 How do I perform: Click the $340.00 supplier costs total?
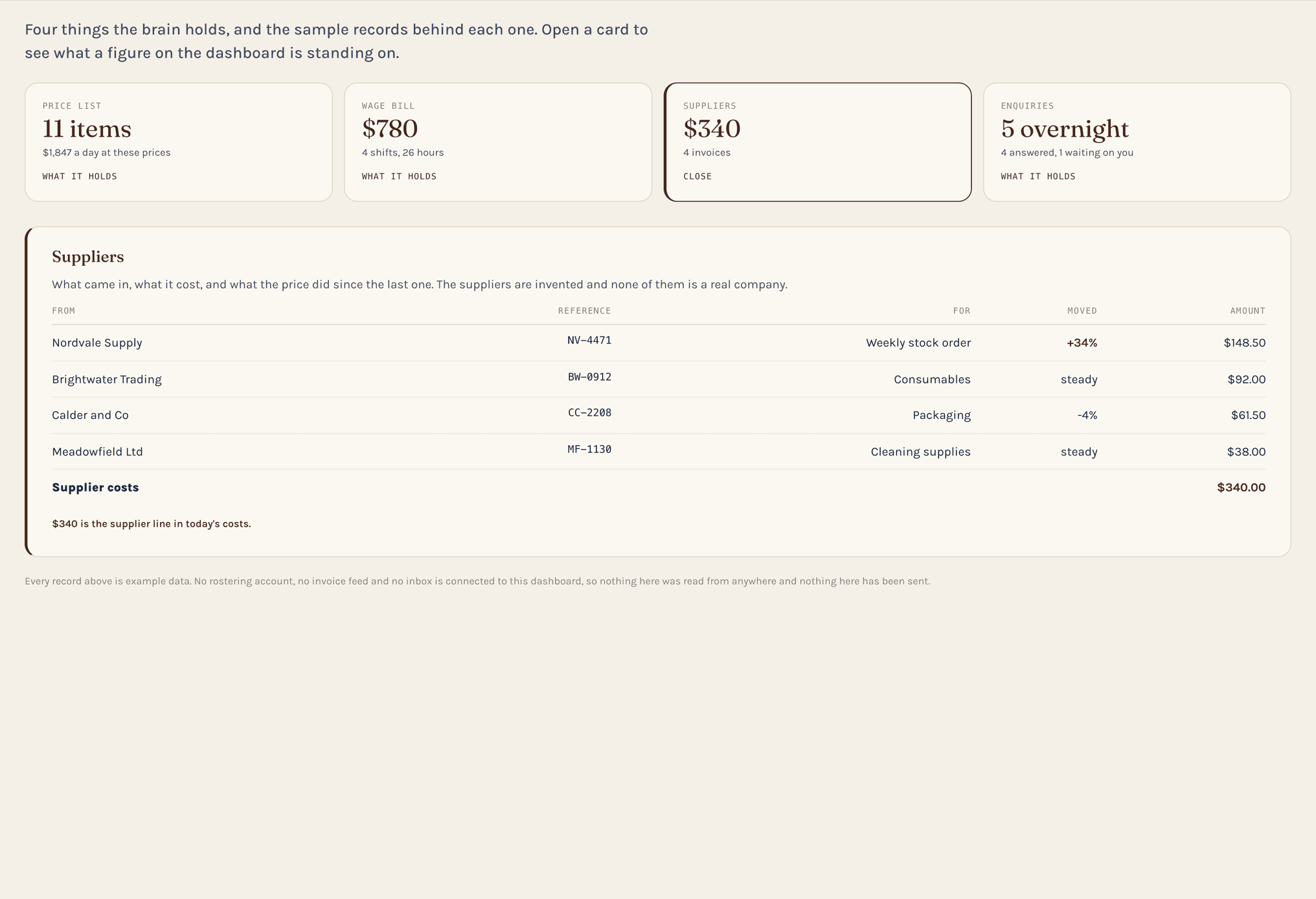tap(1241, 488)
